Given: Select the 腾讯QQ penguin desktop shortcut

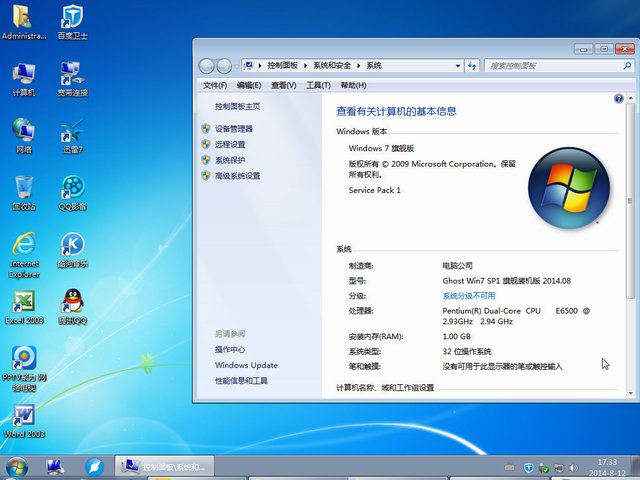Looking at the screenshot, I should click(x=73, y=307).
